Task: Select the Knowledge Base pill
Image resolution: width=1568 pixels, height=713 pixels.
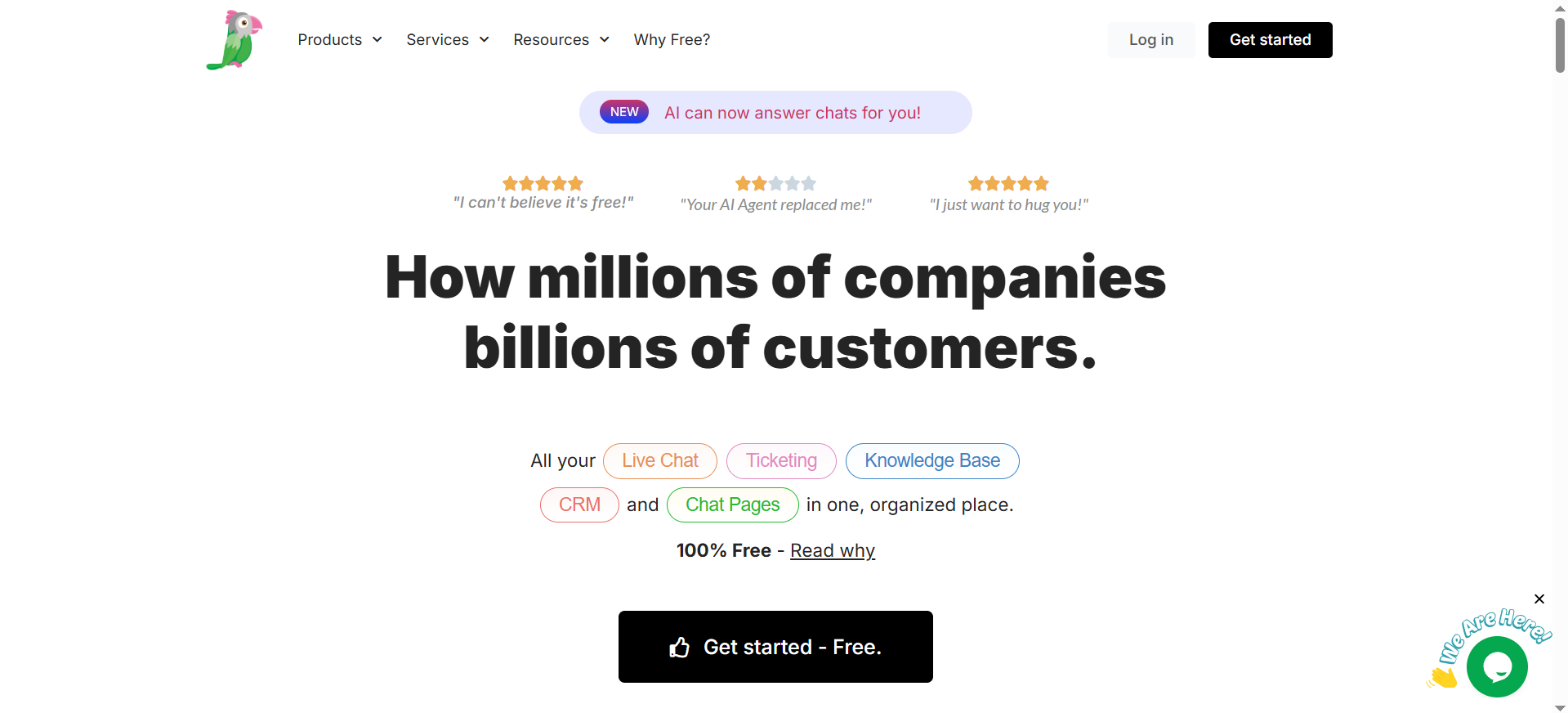Action: pos(932,461)
